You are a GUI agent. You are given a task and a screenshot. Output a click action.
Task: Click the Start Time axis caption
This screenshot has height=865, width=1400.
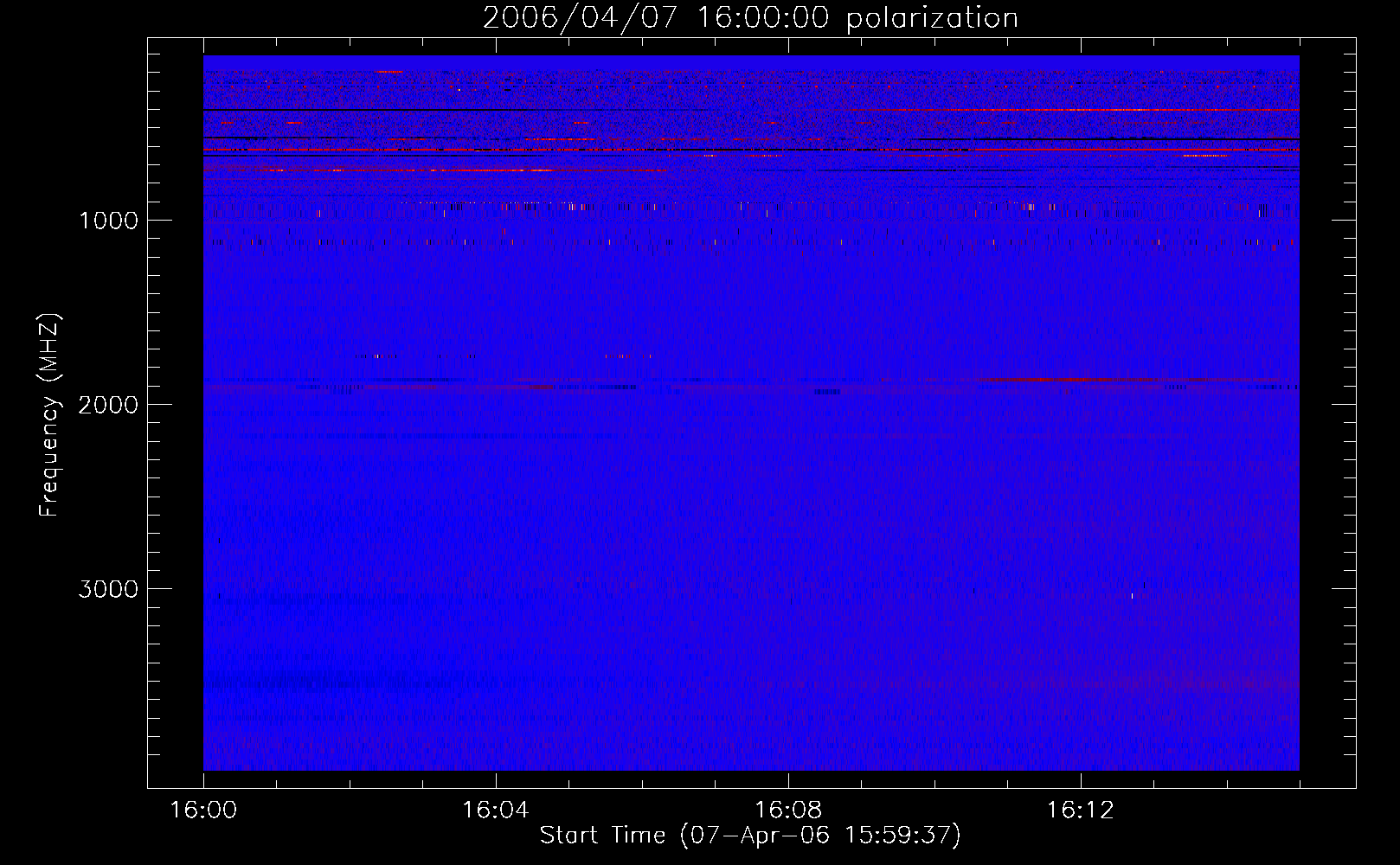coord(750,836)
